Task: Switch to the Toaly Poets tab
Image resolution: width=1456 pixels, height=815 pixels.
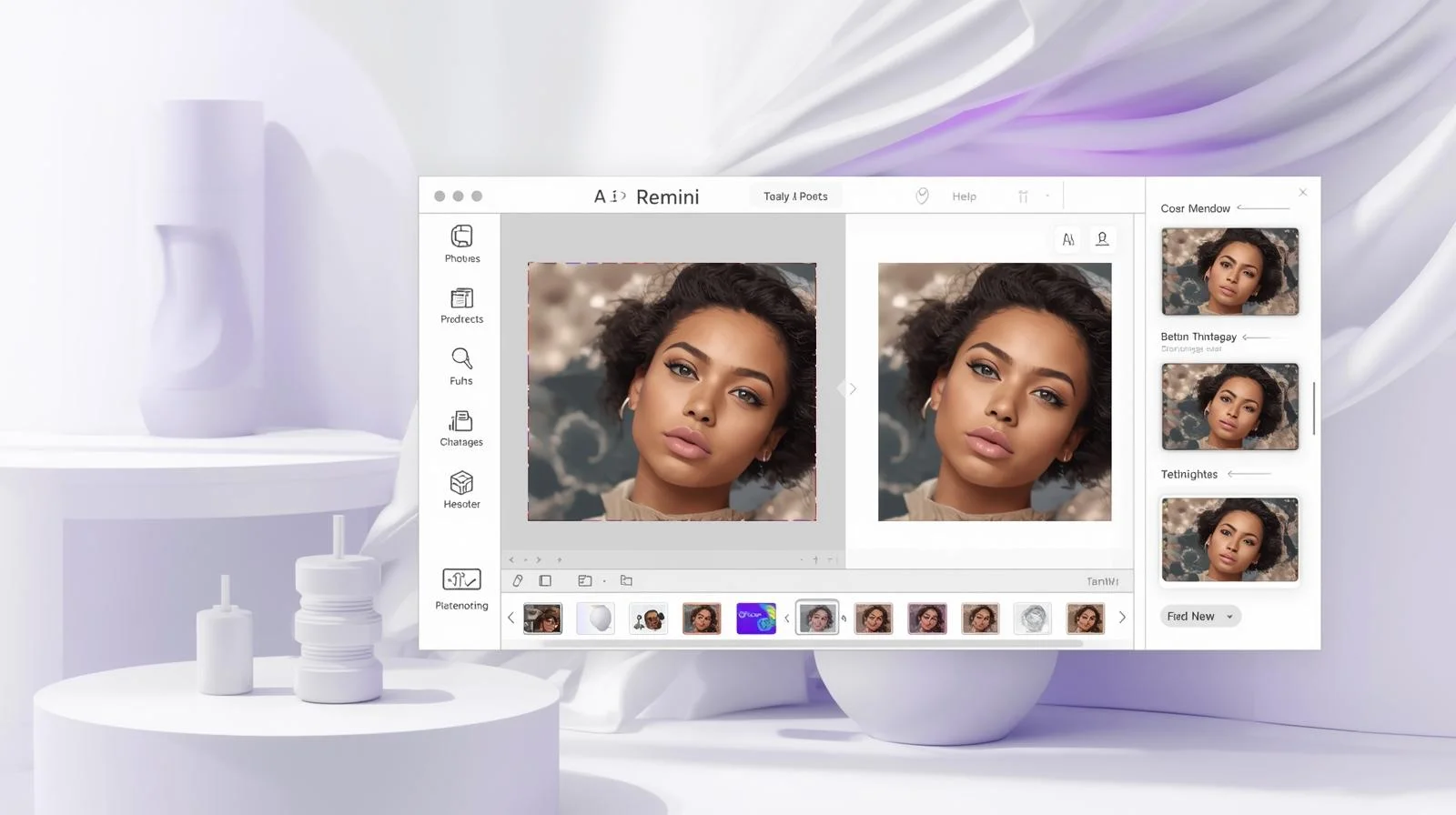Action: coord(795,196)
